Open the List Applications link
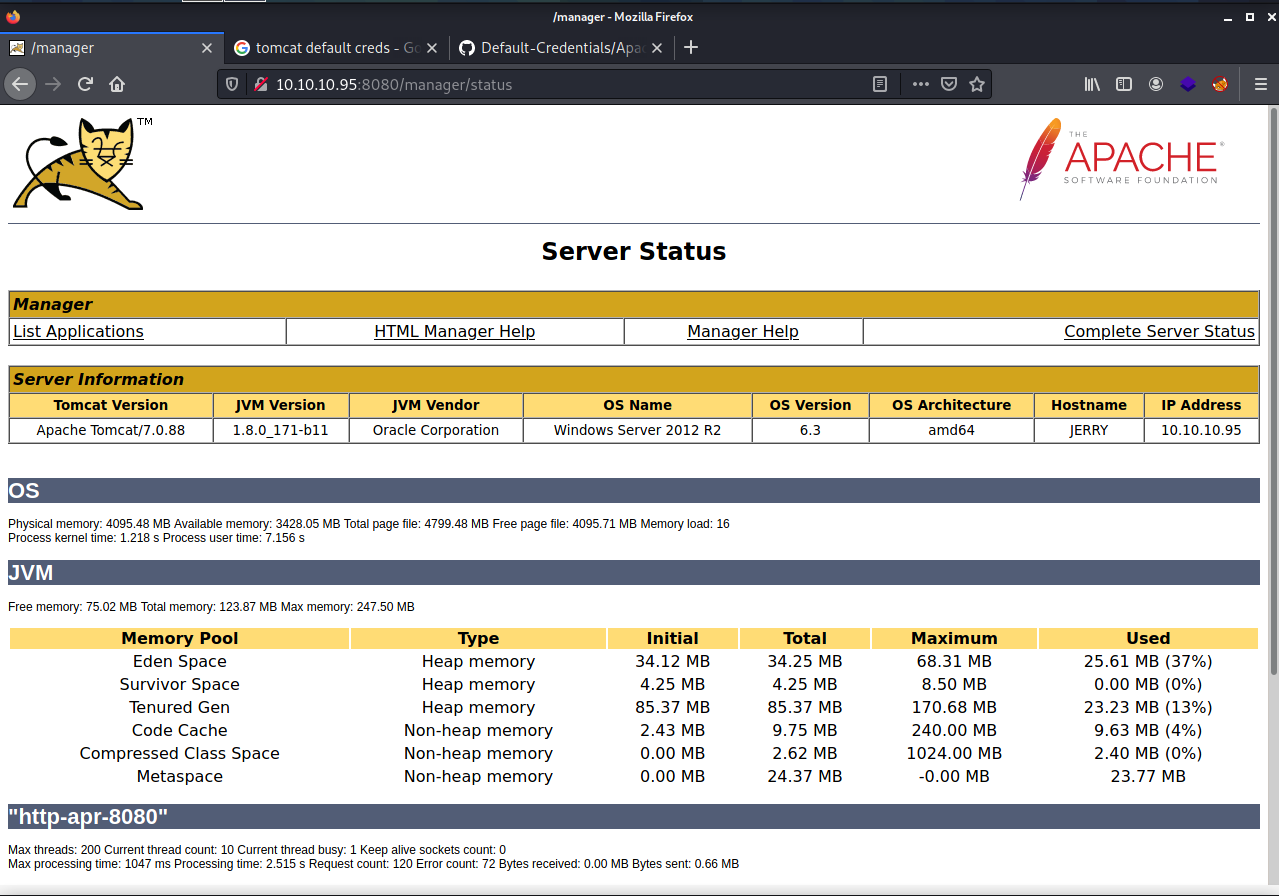The width and height of the screenshot is (1279, 896). pos(78,332)
